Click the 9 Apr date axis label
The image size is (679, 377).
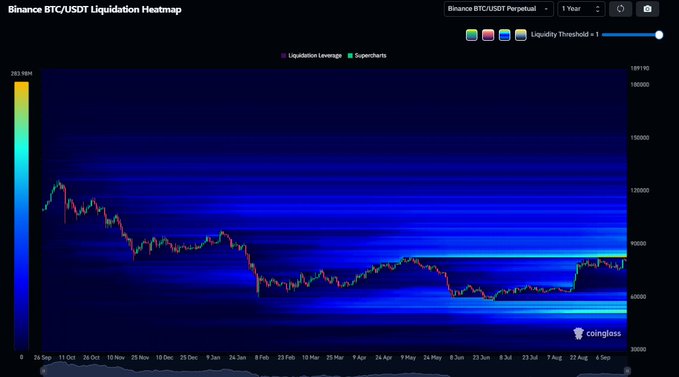[x=359, y=358]
